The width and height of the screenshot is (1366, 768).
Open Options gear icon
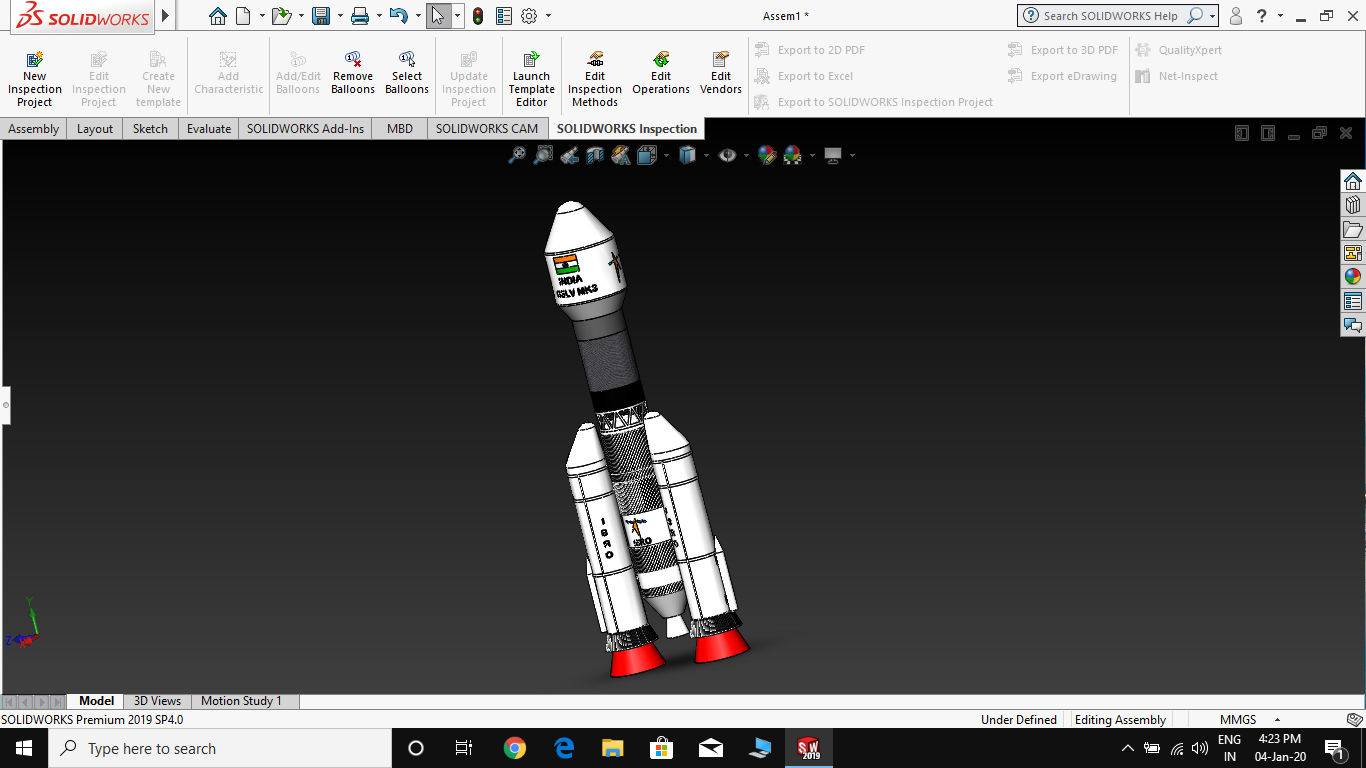(529, 16)
